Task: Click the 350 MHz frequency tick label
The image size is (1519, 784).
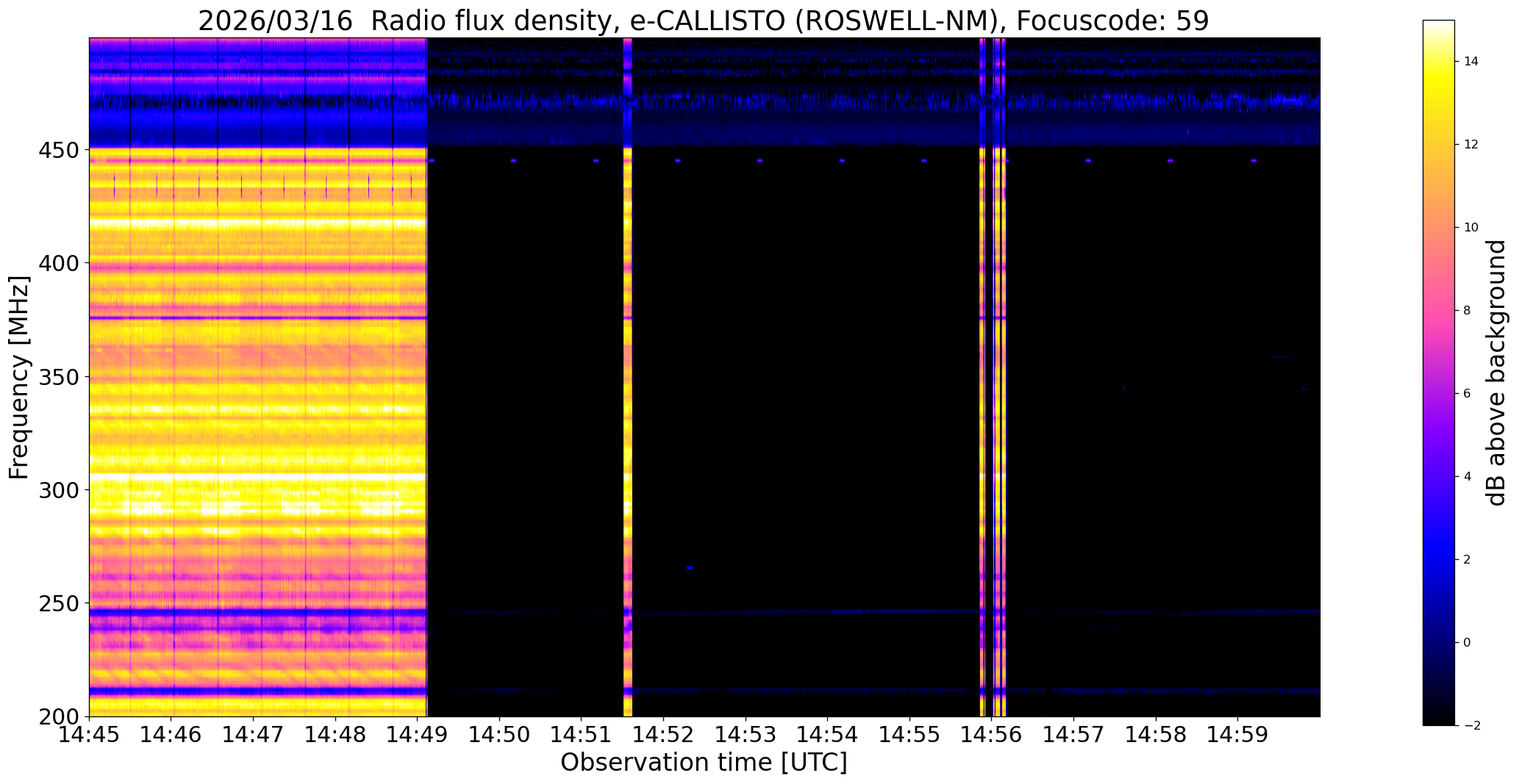Action: point(59,376)
